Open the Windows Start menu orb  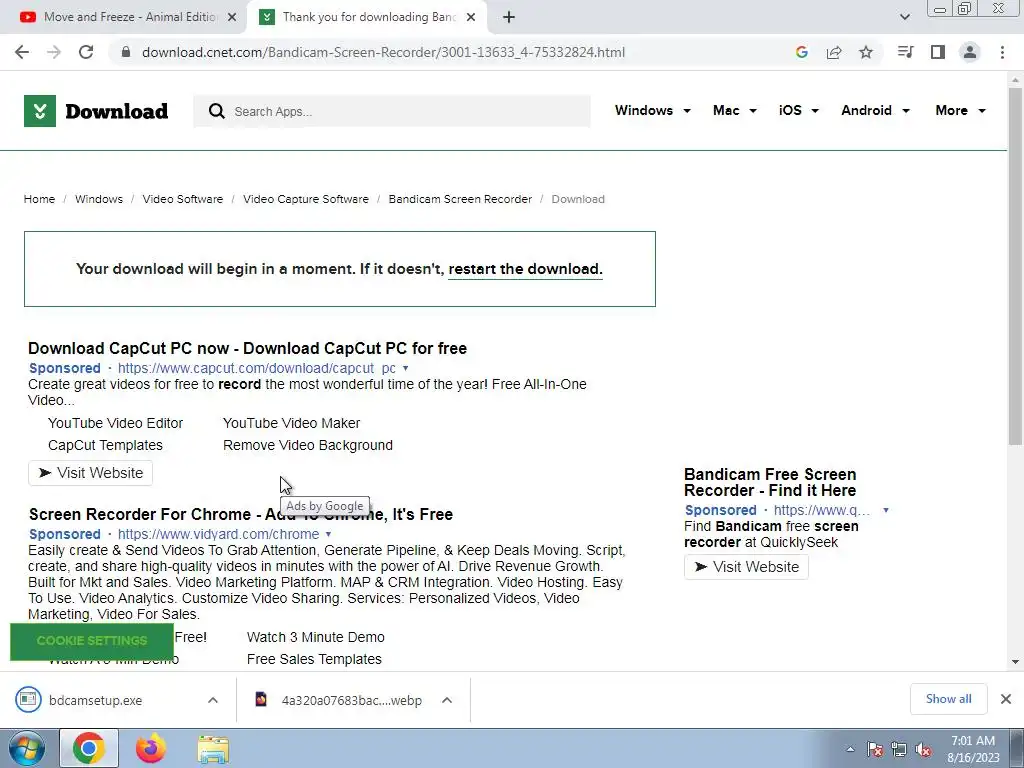[26, 748]
